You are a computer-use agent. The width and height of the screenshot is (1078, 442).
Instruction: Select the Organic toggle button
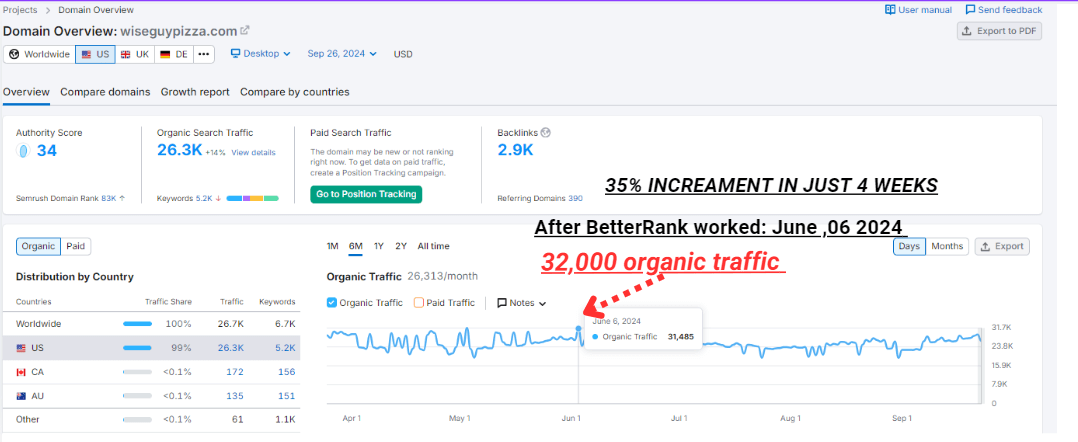(38, 246)
